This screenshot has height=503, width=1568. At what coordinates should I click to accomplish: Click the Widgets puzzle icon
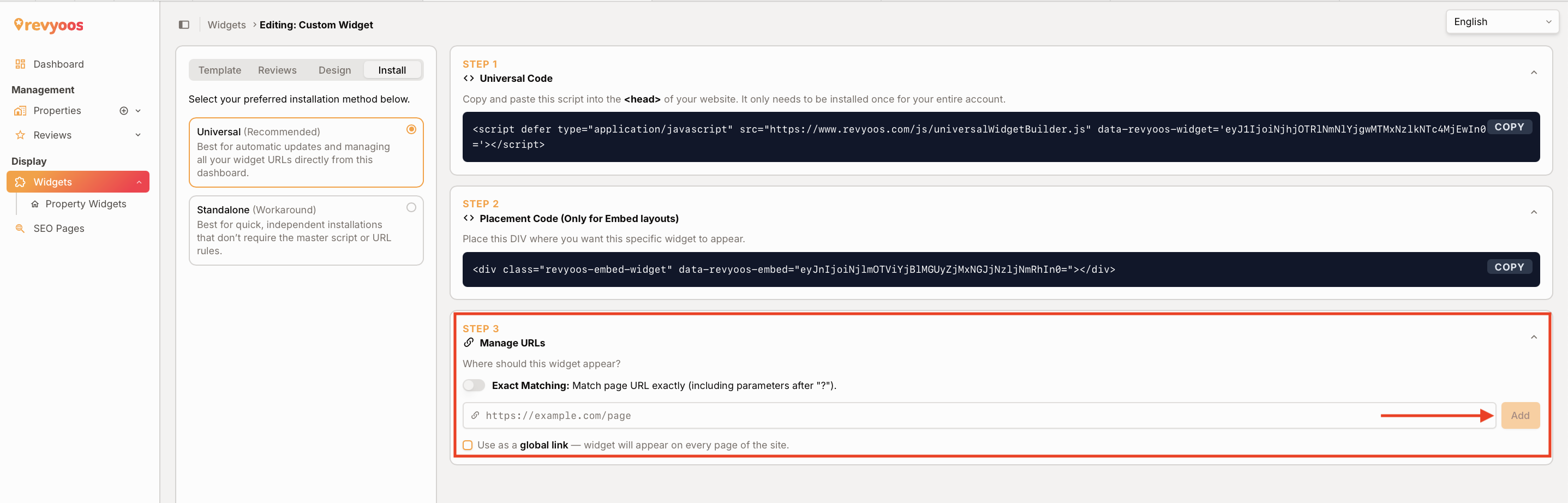click(x=20, y=182)
